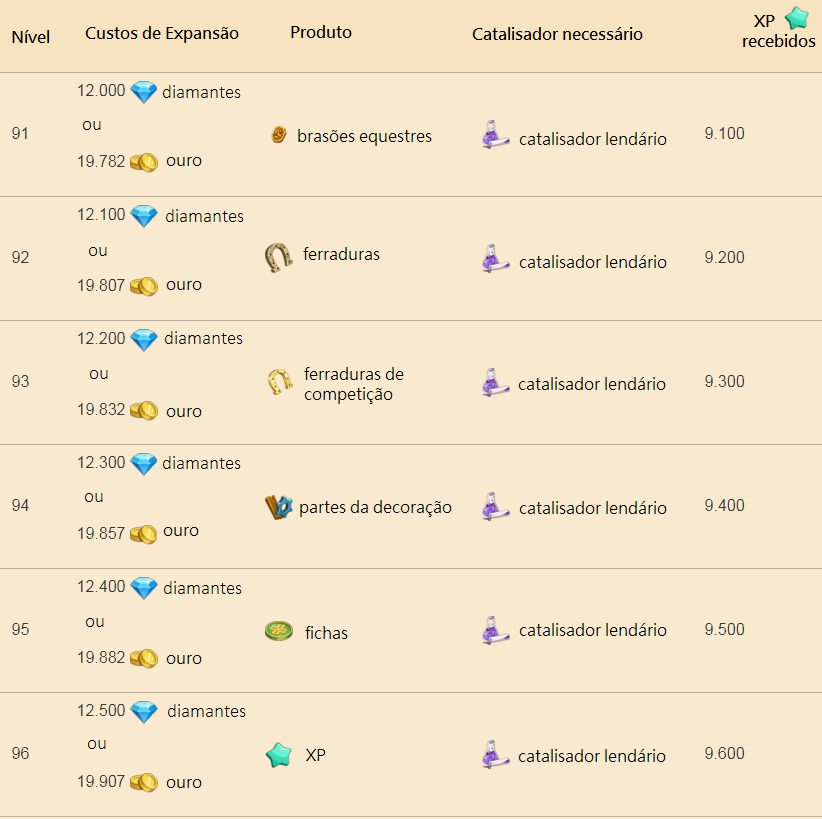Click the Nível column header
This screenshot has height=819, width=822.
(x=30, y=37)
